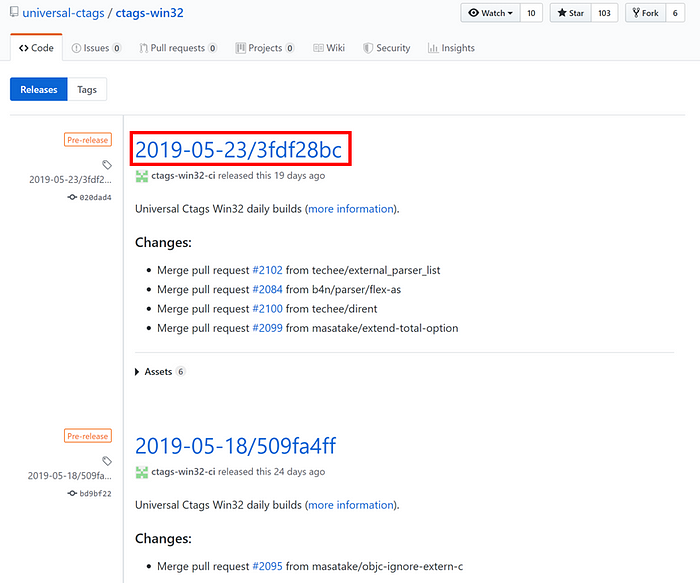
Task: Click the first 'Changes:' heading
Action: point(163,242)
